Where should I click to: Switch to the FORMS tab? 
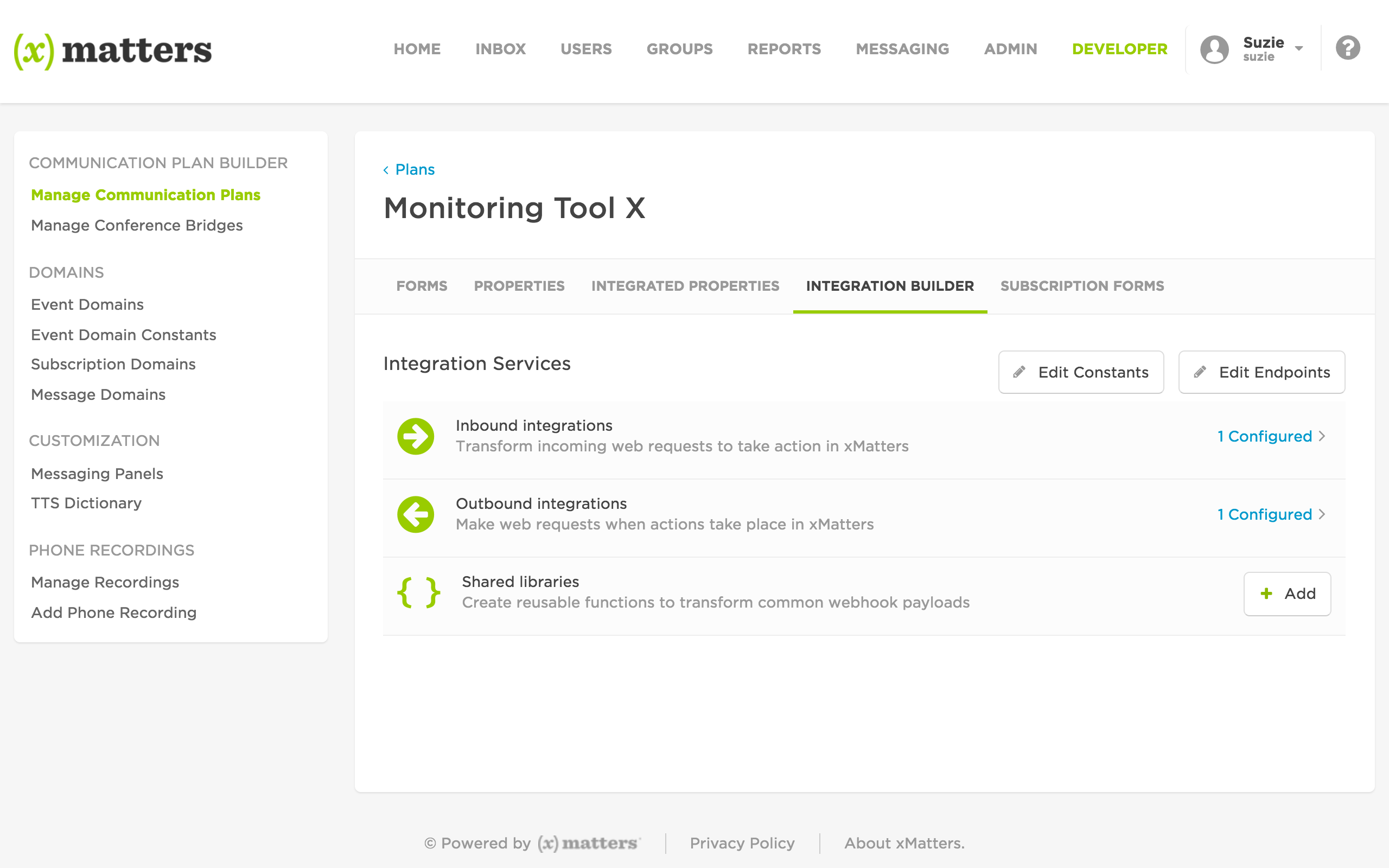(422, 286)
